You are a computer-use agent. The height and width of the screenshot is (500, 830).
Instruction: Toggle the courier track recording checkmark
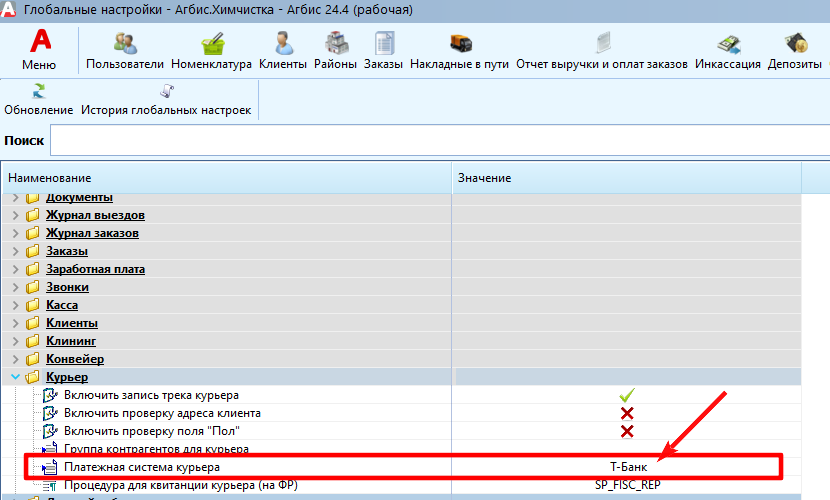627,395
